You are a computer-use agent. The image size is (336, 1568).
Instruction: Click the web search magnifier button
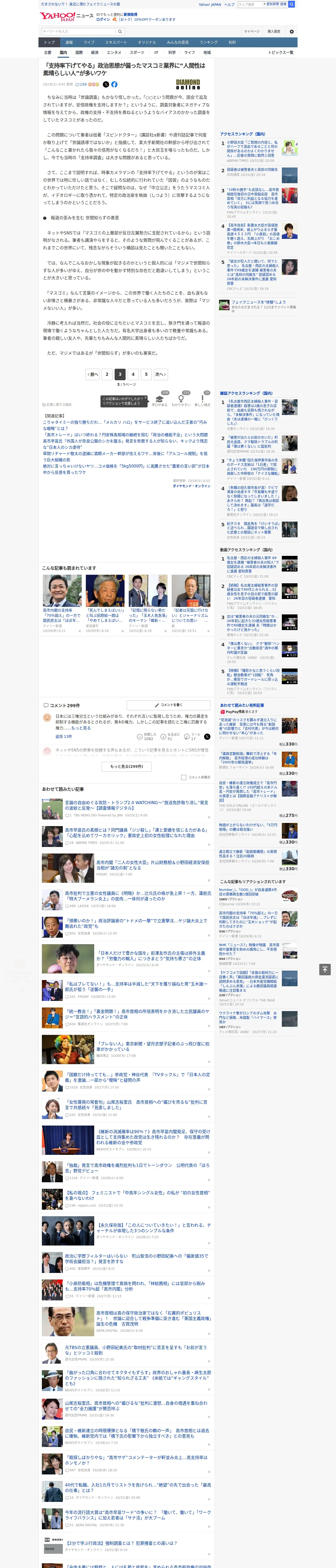292,4
